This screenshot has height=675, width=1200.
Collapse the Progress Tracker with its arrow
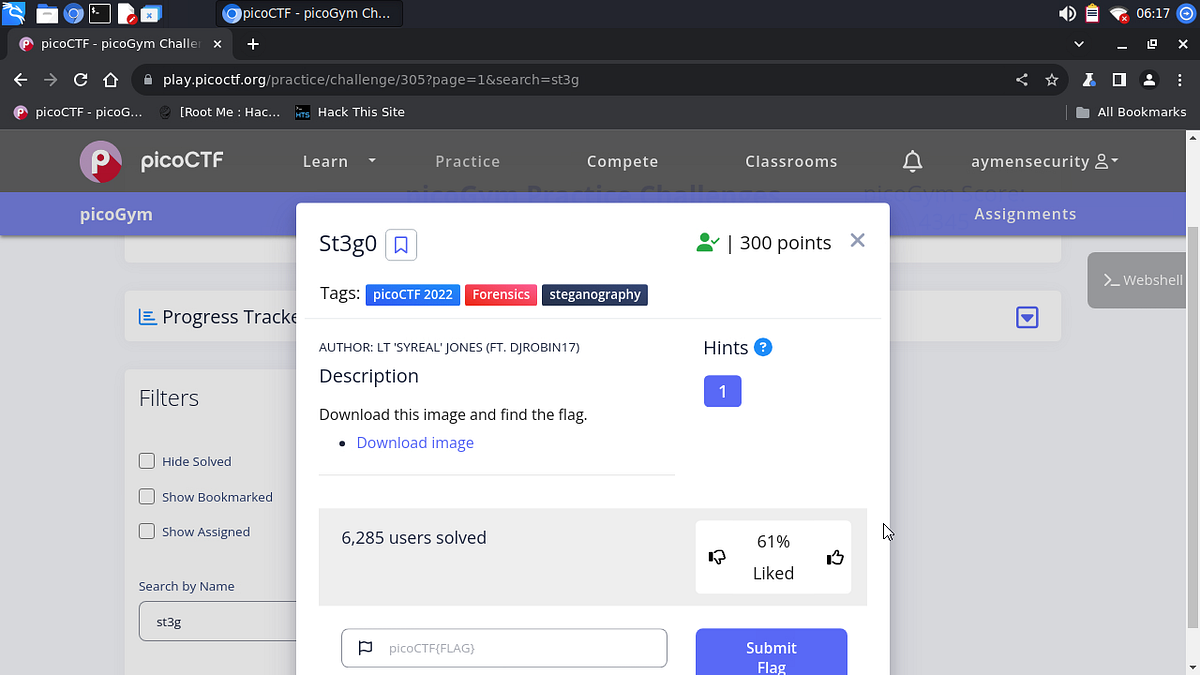[x=1027, y=316]
